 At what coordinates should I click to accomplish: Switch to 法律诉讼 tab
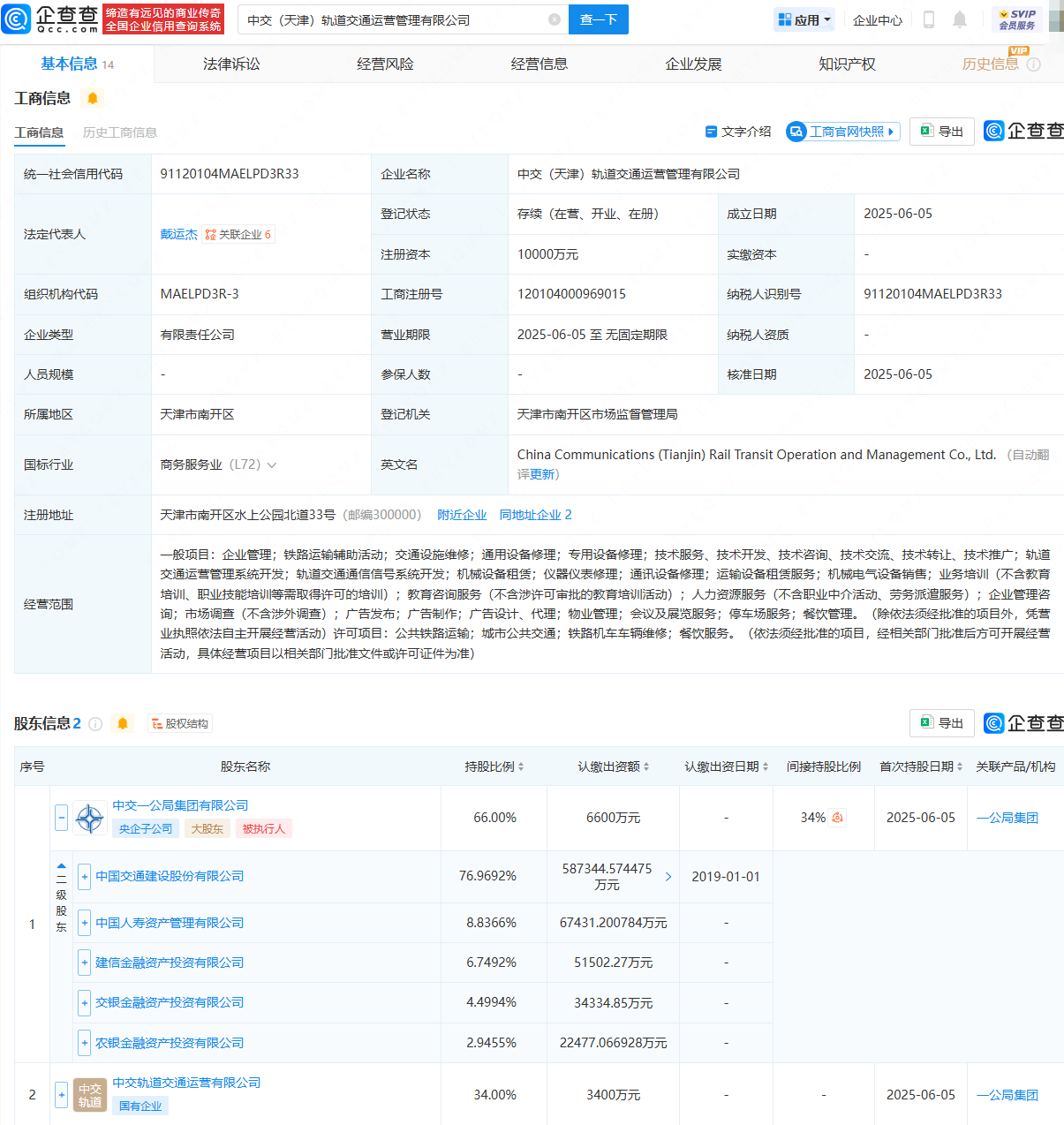(231, 64)
